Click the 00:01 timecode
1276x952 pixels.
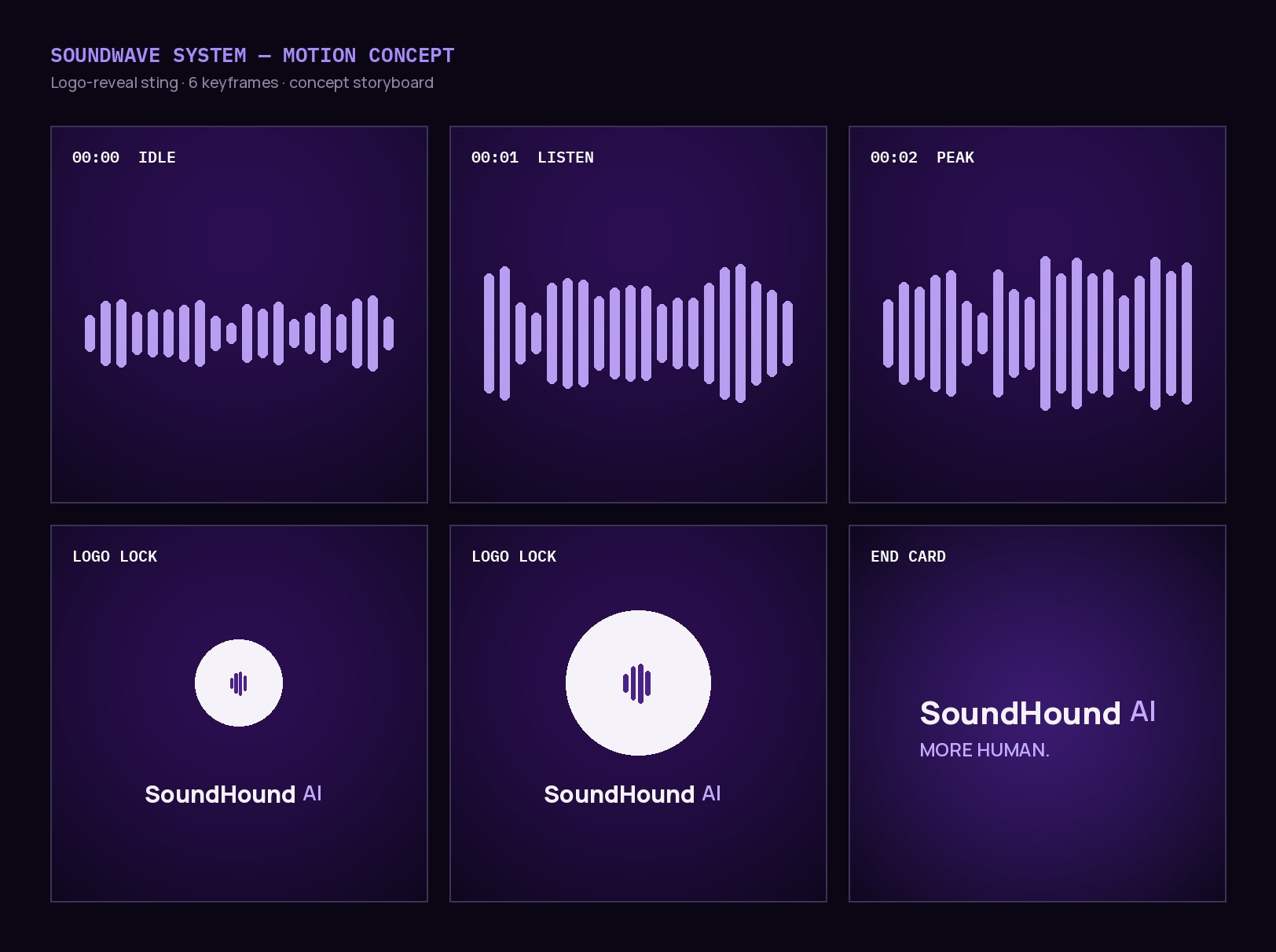click(x=495, y=157)
